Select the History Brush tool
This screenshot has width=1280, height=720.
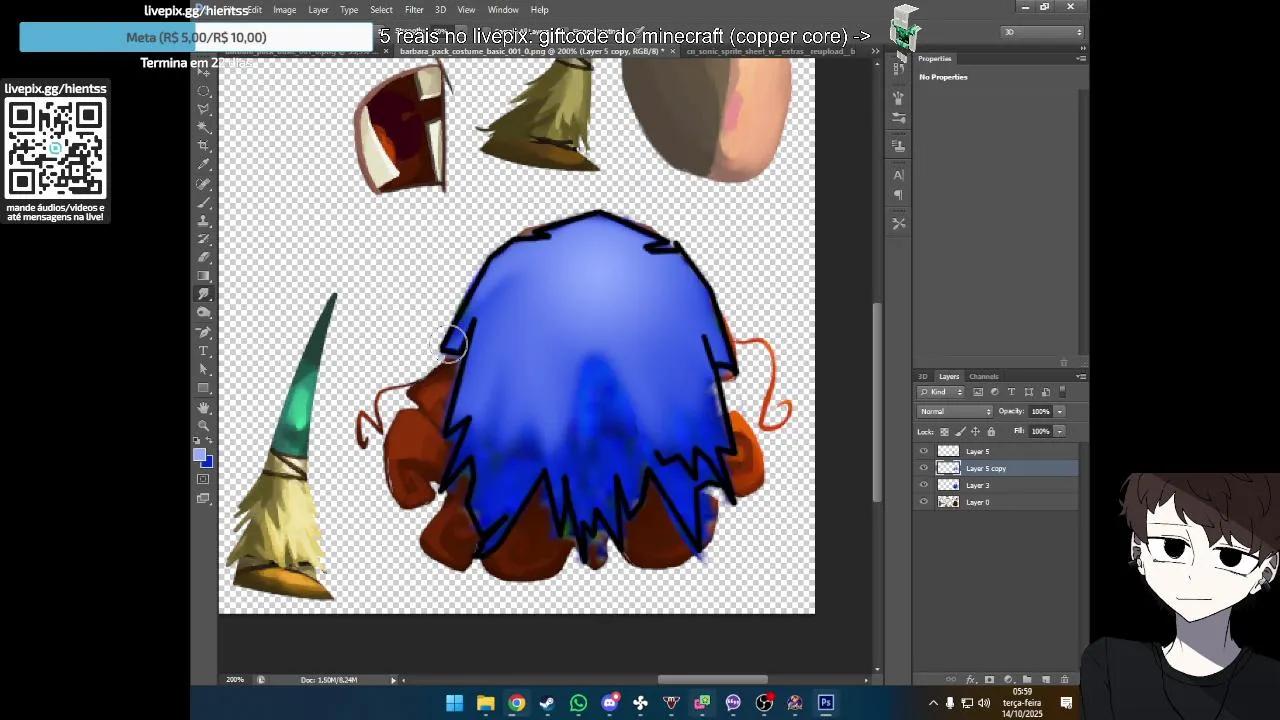coord(204,239)
